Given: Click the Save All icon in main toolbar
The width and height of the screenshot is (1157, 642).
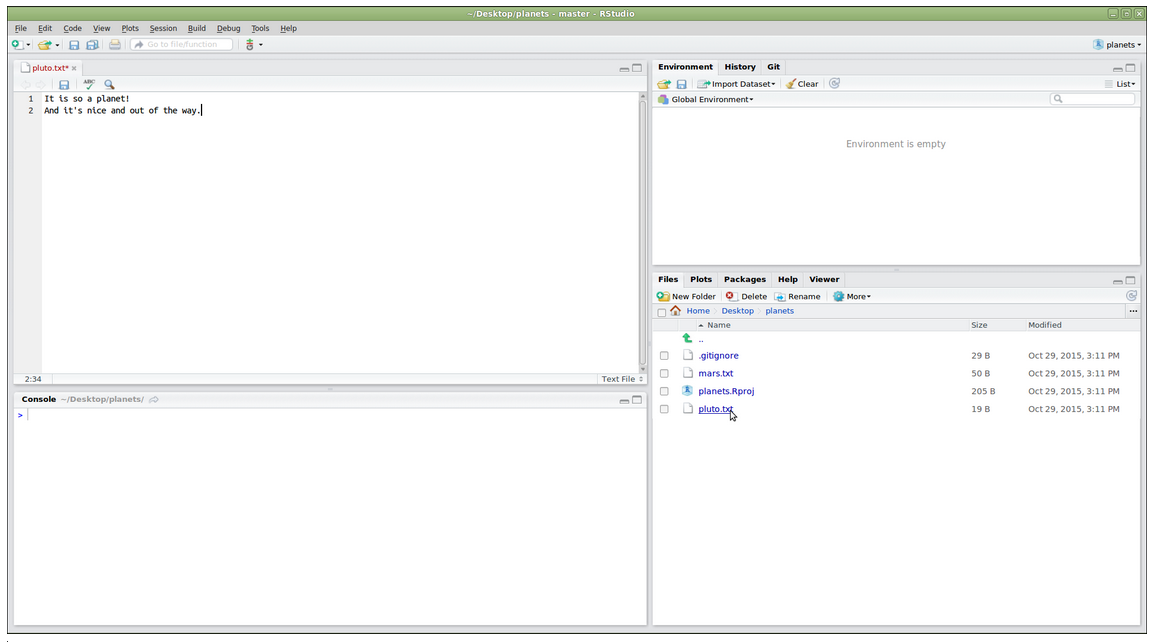Looking at the screenshot, I should coord(93,45).
